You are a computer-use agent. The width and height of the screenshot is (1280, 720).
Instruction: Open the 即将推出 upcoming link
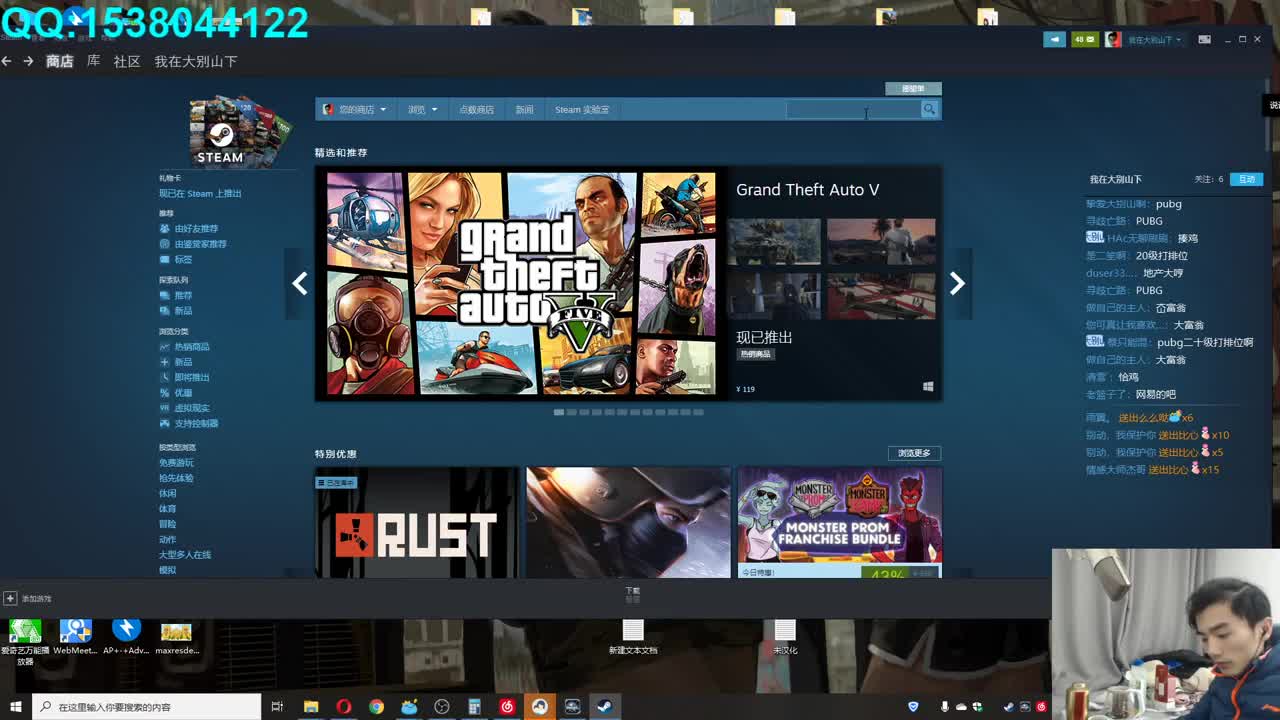192,377
